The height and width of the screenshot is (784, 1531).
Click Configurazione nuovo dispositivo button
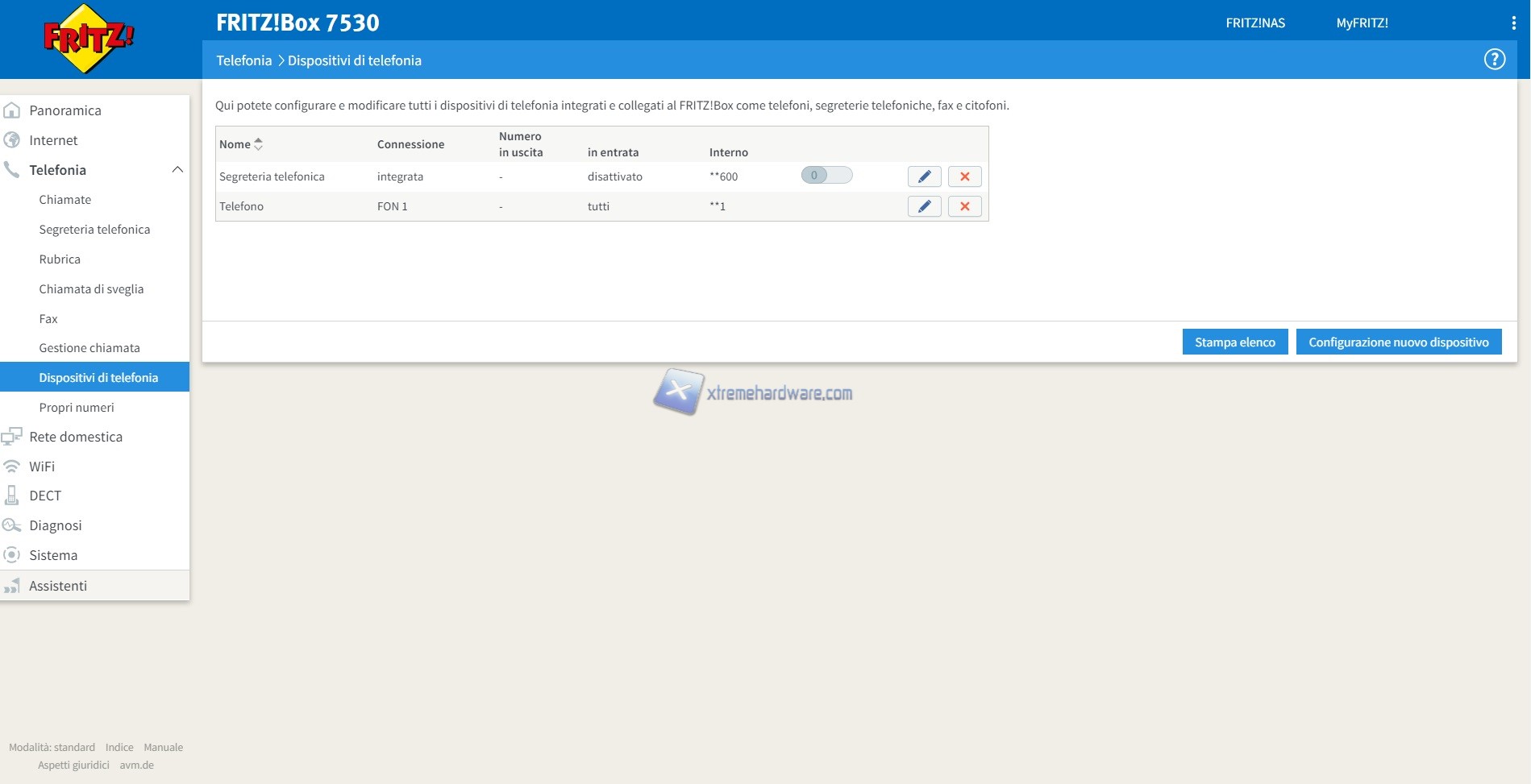[1398, 342]
